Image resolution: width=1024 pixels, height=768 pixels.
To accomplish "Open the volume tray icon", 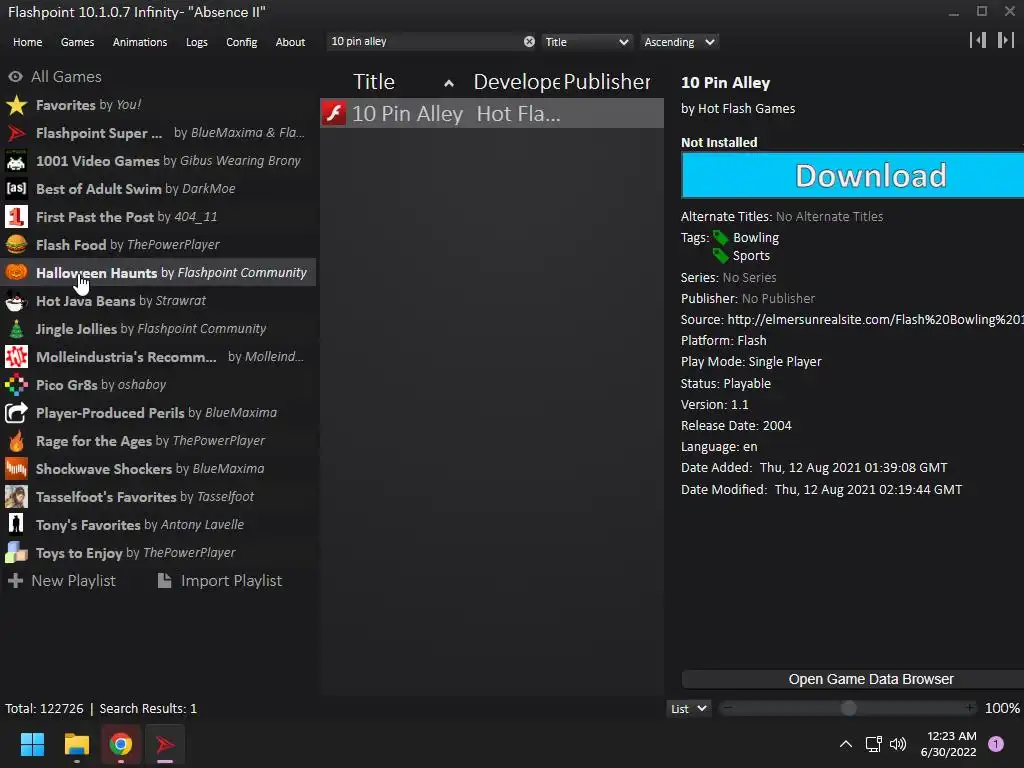I will click(899, 744).
